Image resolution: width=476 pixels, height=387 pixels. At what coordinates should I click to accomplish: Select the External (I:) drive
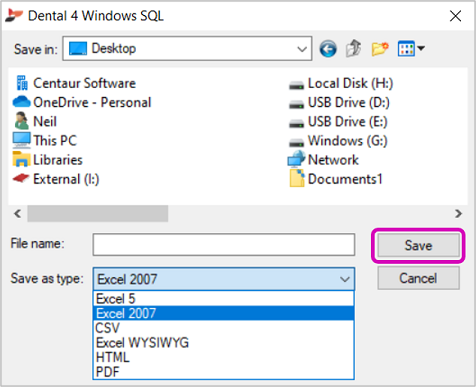tap(56, 179)
